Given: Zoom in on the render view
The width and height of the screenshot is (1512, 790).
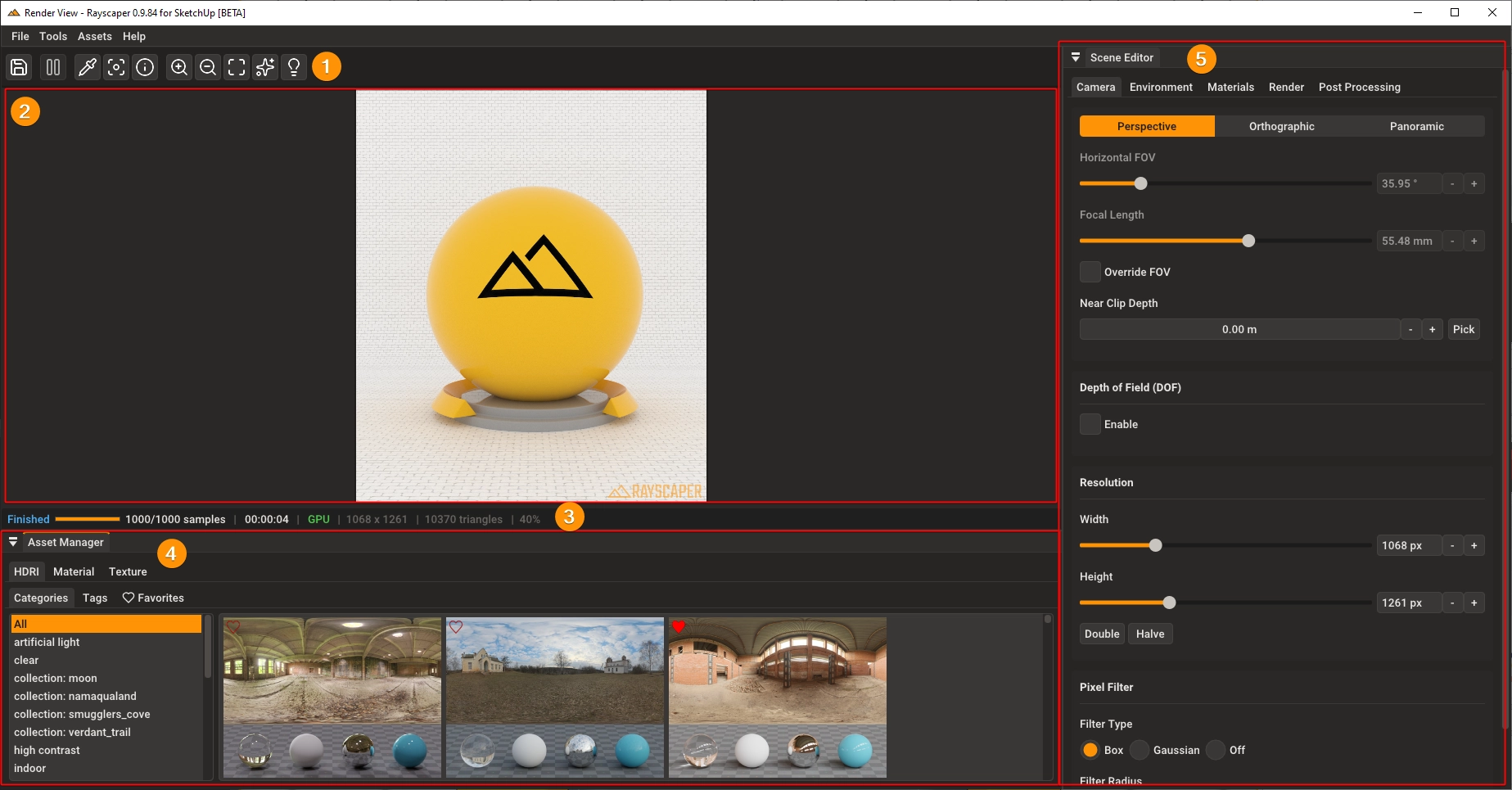Looking at the screenshot, I should (179, 67).
